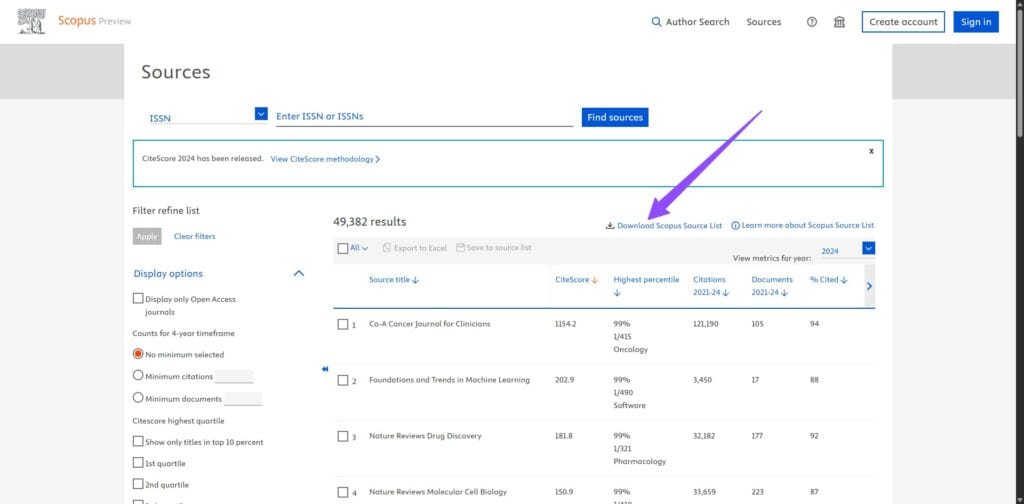
Task: Click the Find sources button
Action: 615,118
